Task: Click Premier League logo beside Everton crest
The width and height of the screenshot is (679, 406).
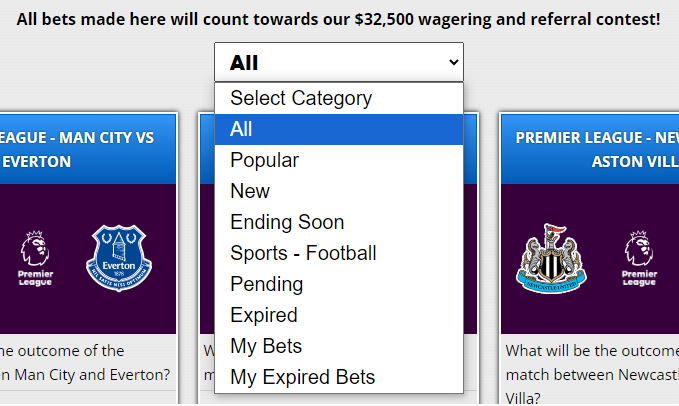Action: point(35,258)
